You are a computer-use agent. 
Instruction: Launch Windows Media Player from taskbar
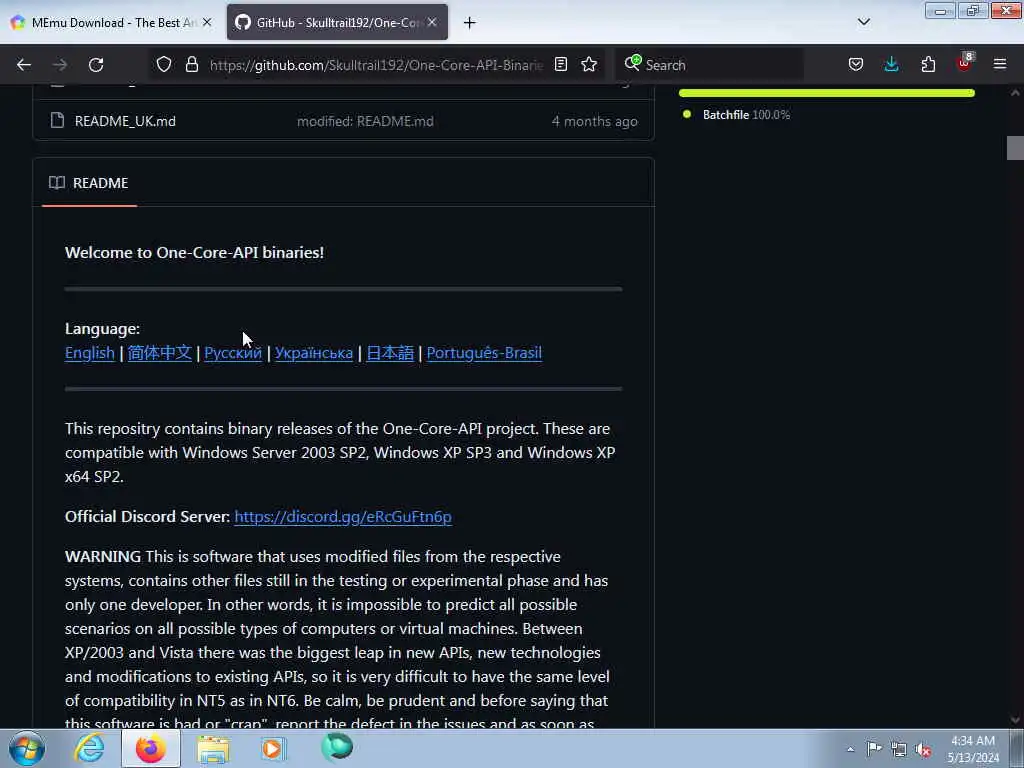273,748
